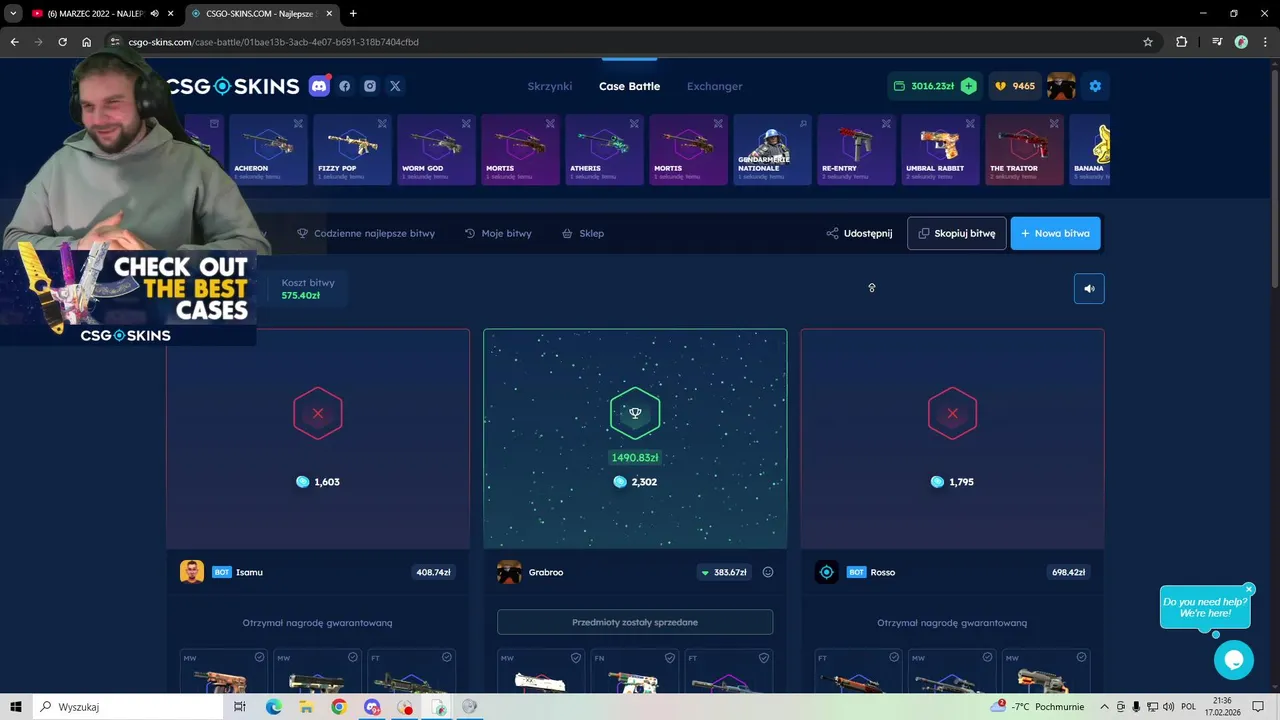The width and height of the screenshot is (1280, 720).
Task: Click the 3016.23zł wallet balance
Action: [924, 86]
